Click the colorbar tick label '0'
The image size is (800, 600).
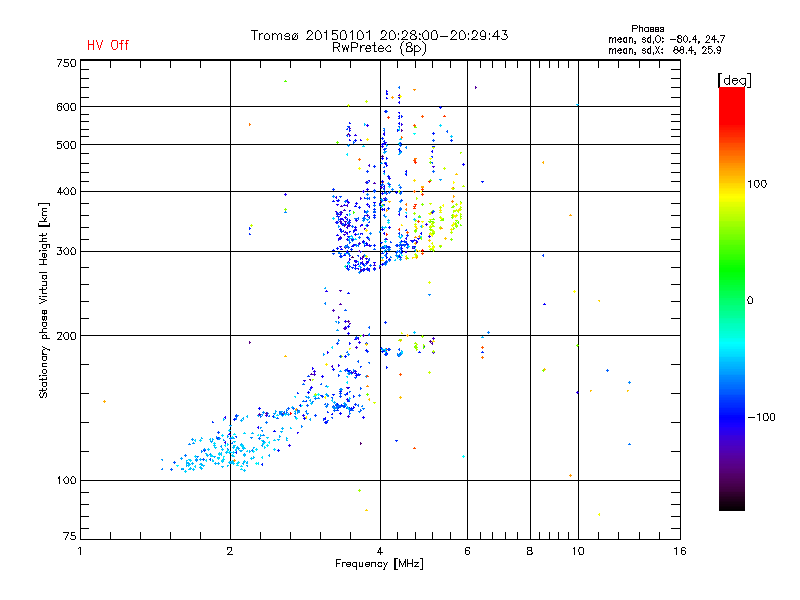(750, 301)
